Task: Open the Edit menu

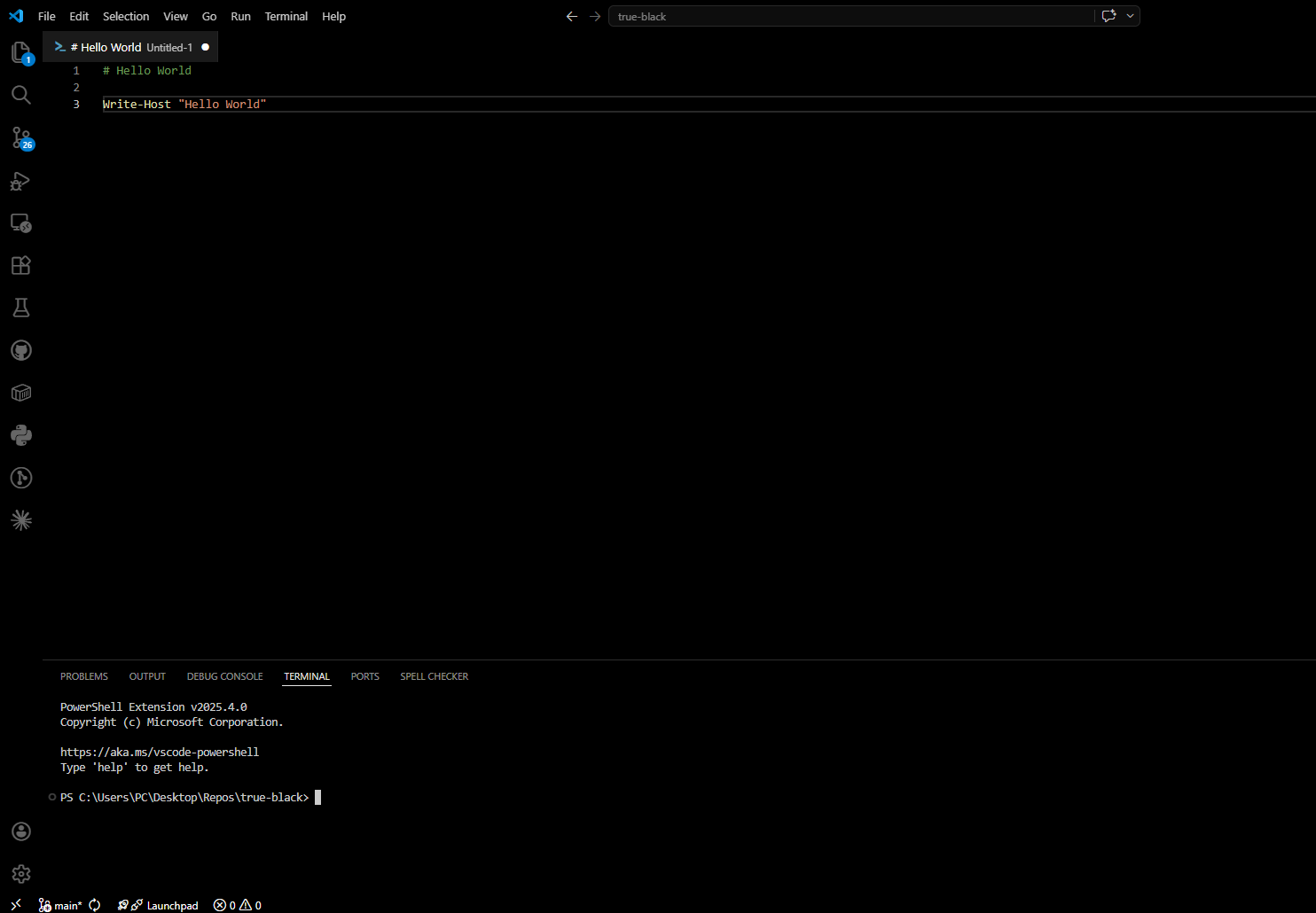Action: [79, 16]
